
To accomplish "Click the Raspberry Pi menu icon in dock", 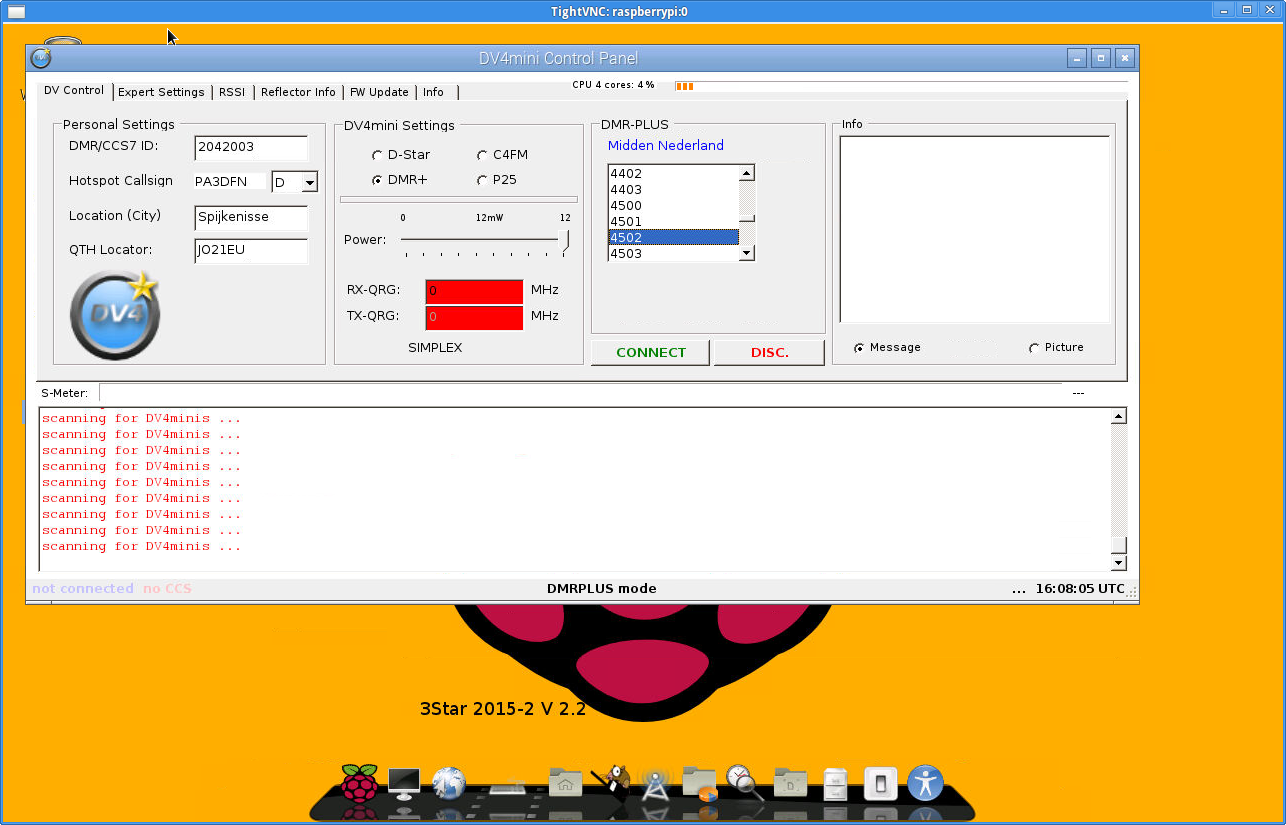I will tap(360, 782).
